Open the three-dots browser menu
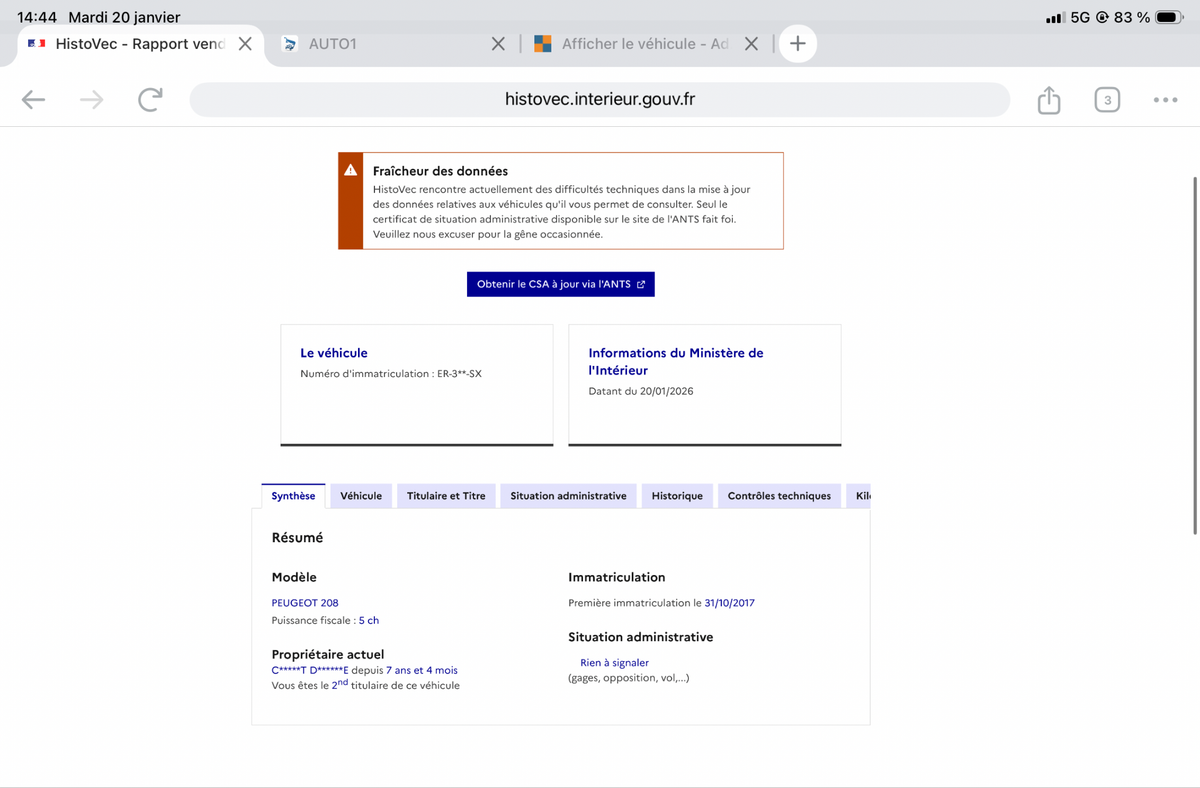This screenshot has height=788, width=1200. click(x=1165, y=100)
